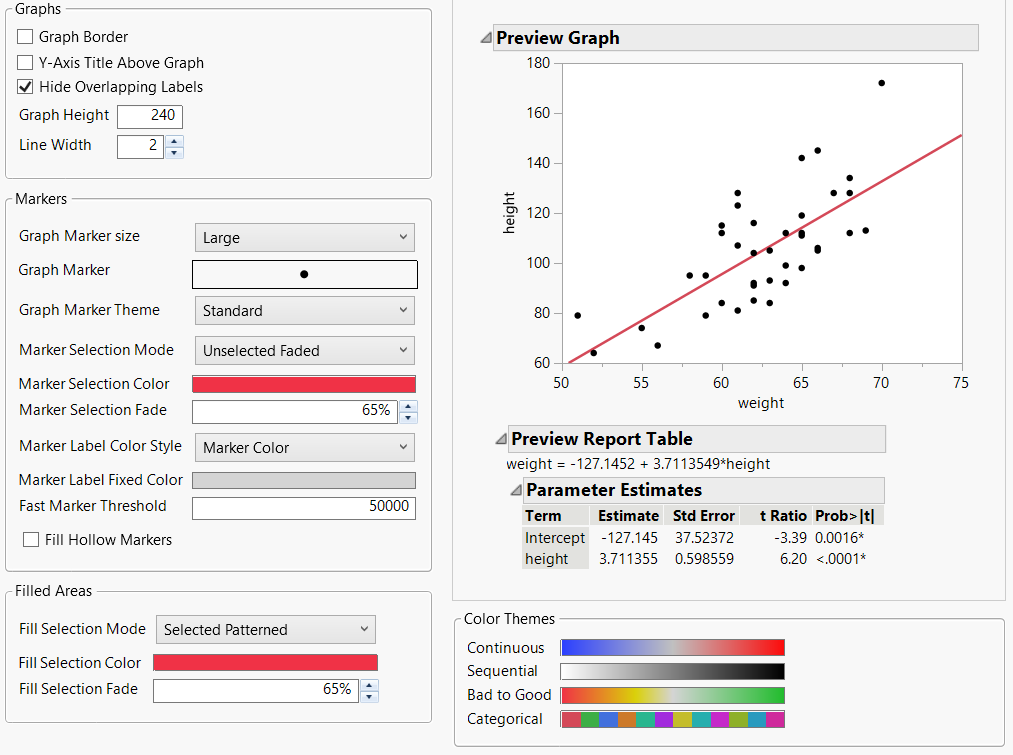Select the Categorical color theme strip

pyautogui.click(x=672, y=718)
